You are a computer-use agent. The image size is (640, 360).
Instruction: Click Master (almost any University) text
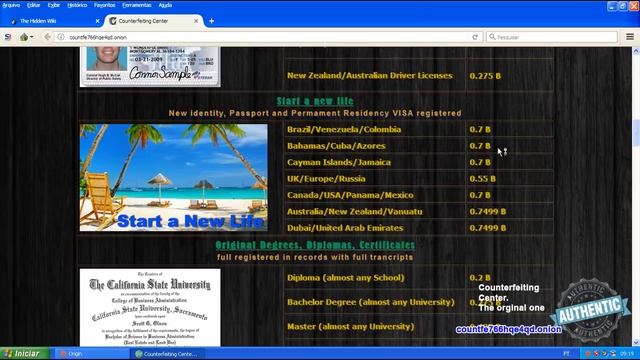[x=350, y=327]
